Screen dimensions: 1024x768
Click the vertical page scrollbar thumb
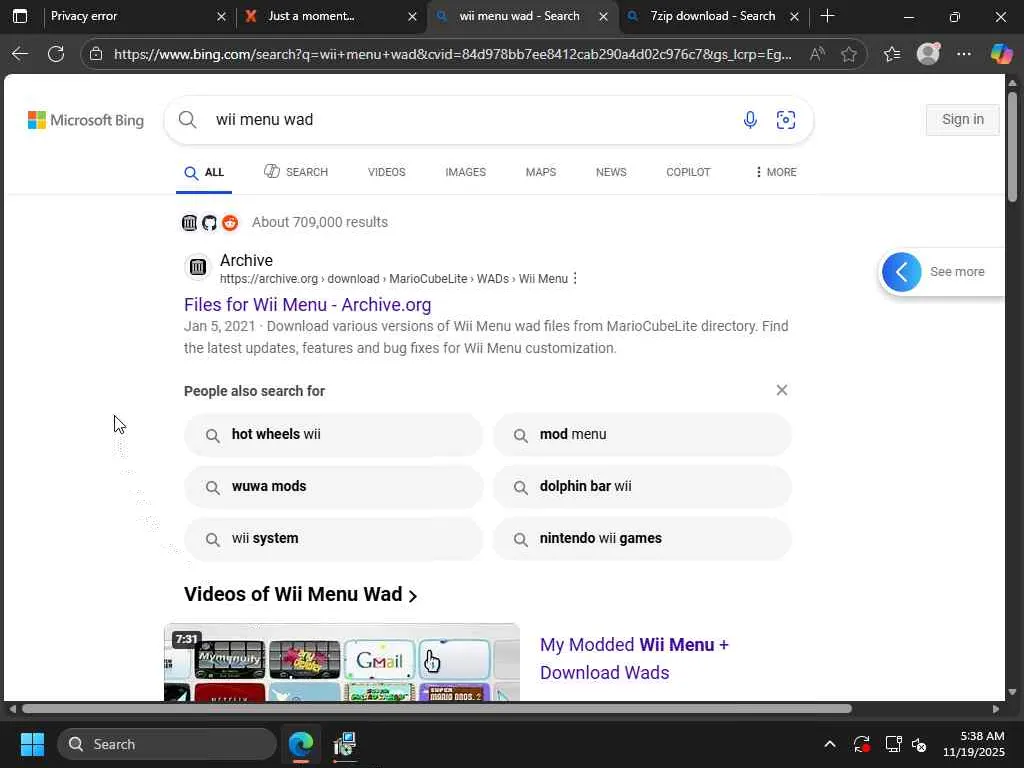[x=1012, y=146]
